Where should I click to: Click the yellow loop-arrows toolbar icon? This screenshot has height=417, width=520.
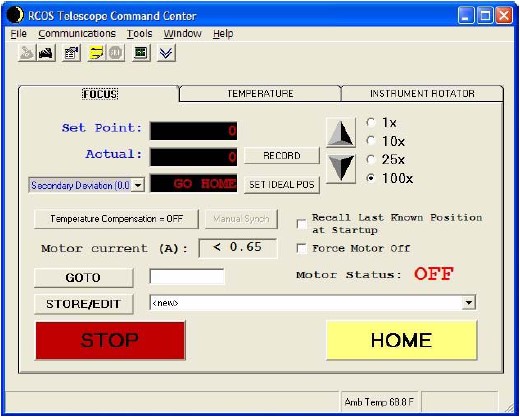click(96, 53)
